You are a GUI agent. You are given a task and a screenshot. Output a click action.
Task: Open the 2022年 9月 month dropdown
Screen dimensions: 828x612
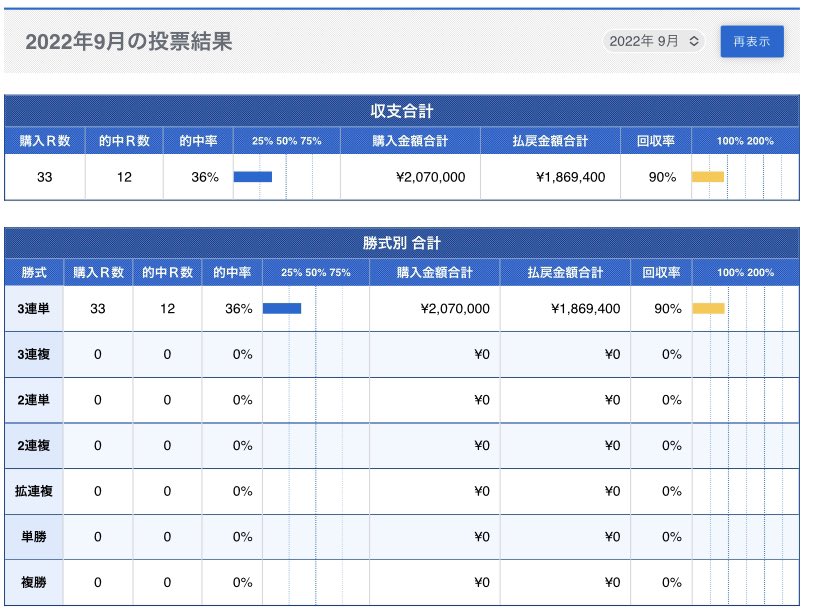(x=654, y=41)
